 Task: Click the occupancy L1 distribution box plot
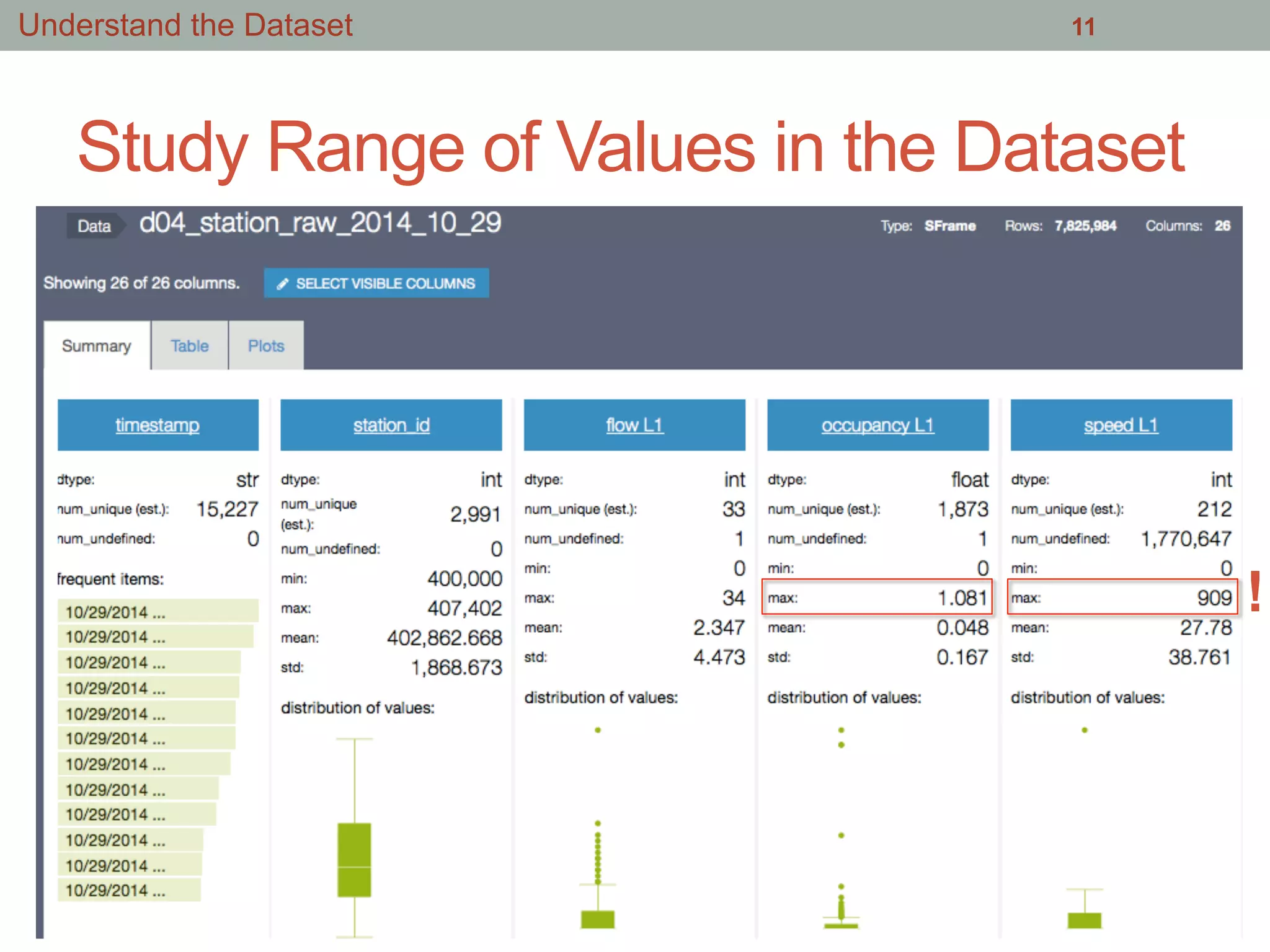click(841, 828)
